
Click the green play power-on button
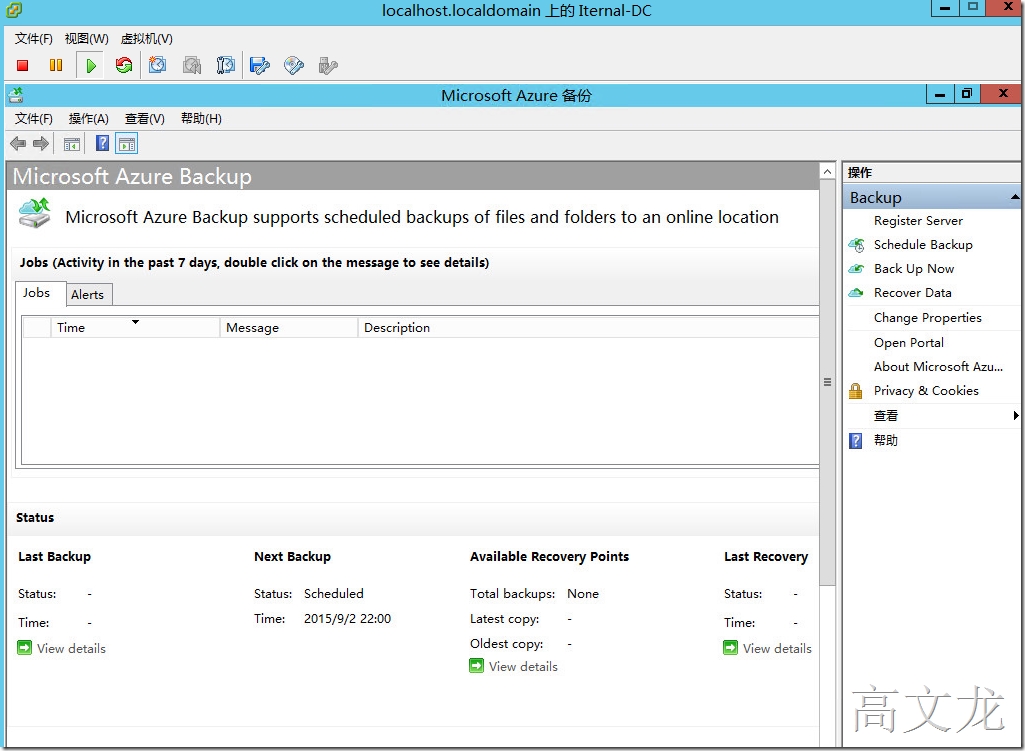point(91,65)
